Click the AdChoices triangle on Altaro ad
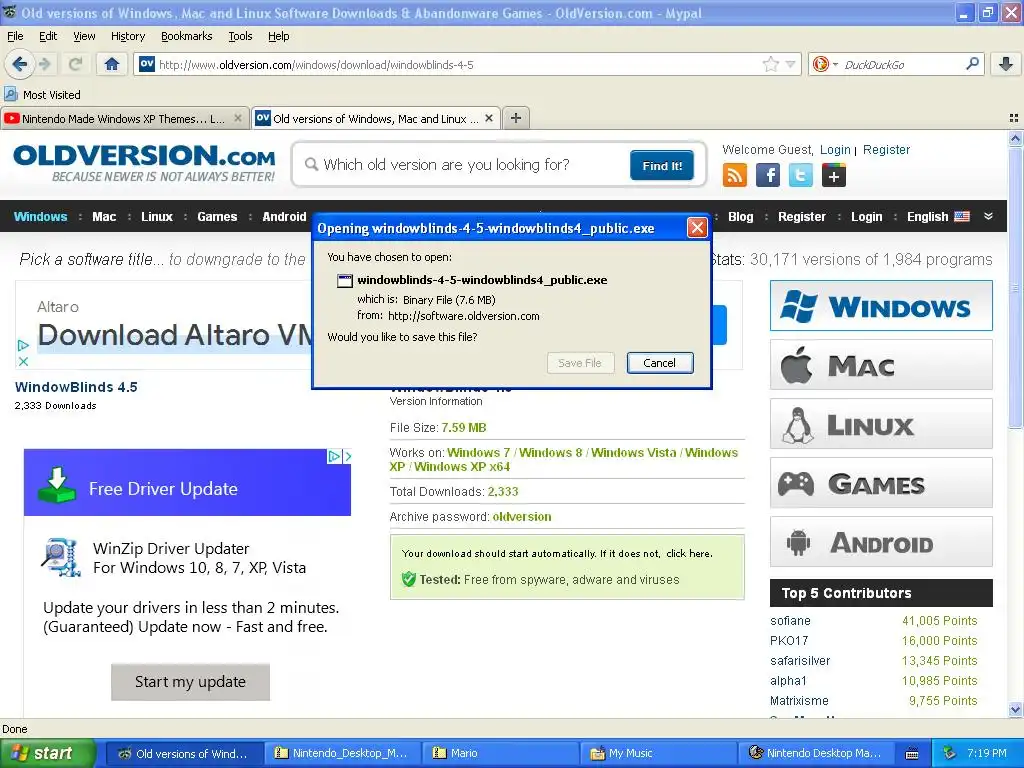This screenshot has width=1024, height=768. (x=24, y=345)
